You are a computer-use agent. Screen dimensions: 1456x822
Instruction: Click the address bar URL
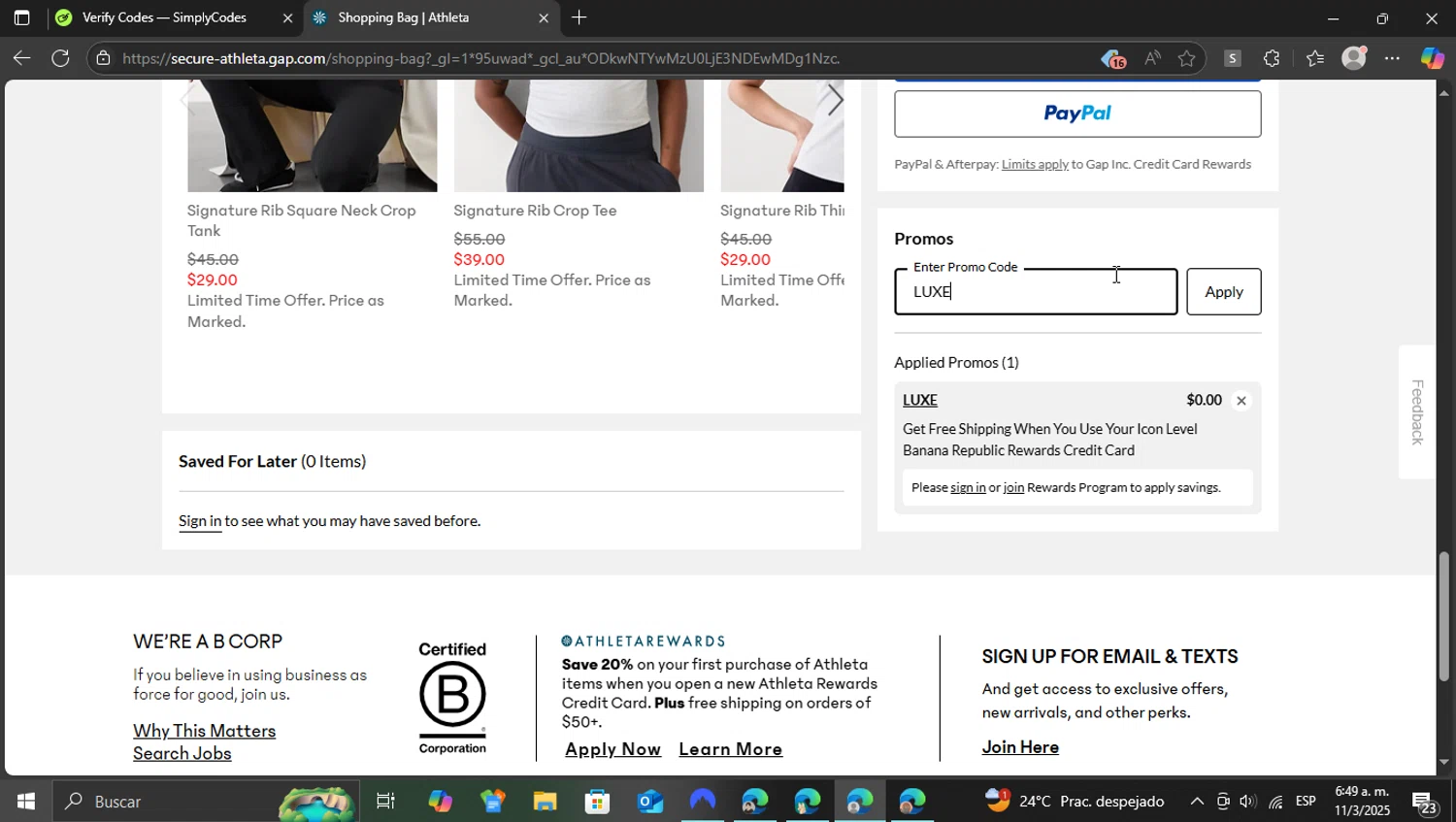[x=481, y=58]
